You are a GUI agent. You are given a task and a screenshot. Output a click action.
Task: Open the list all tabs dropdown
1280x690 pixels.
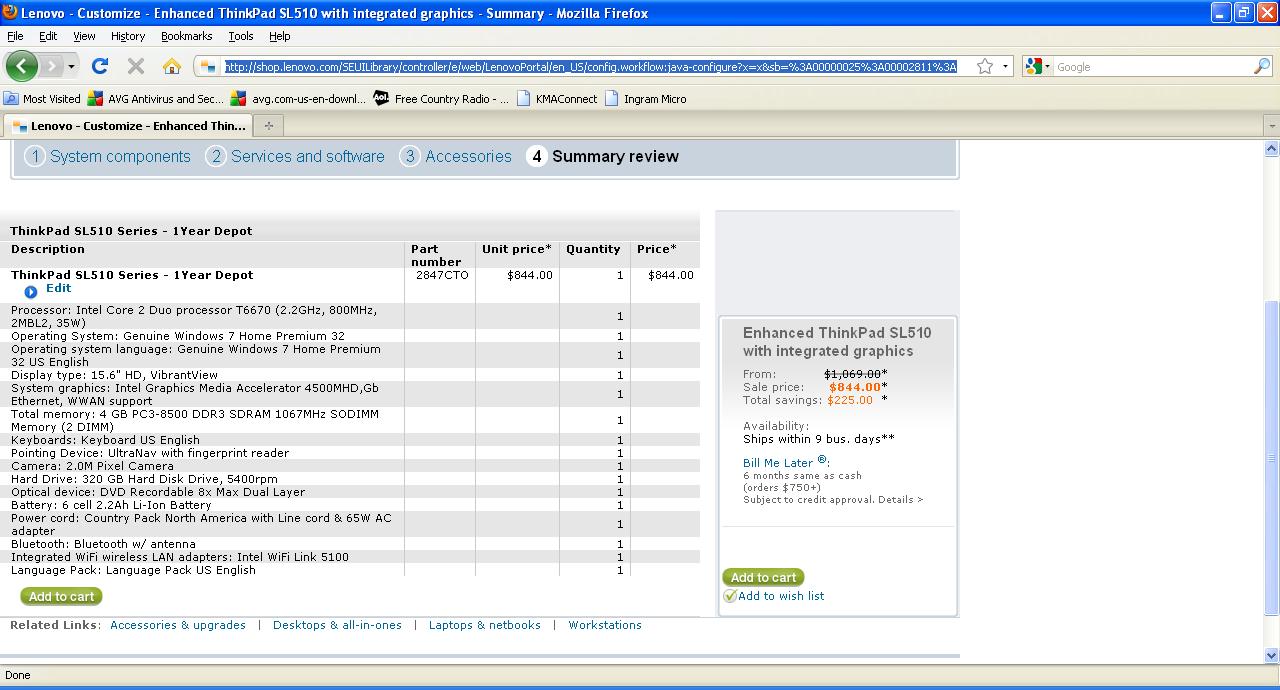(x=1271, y=126)
